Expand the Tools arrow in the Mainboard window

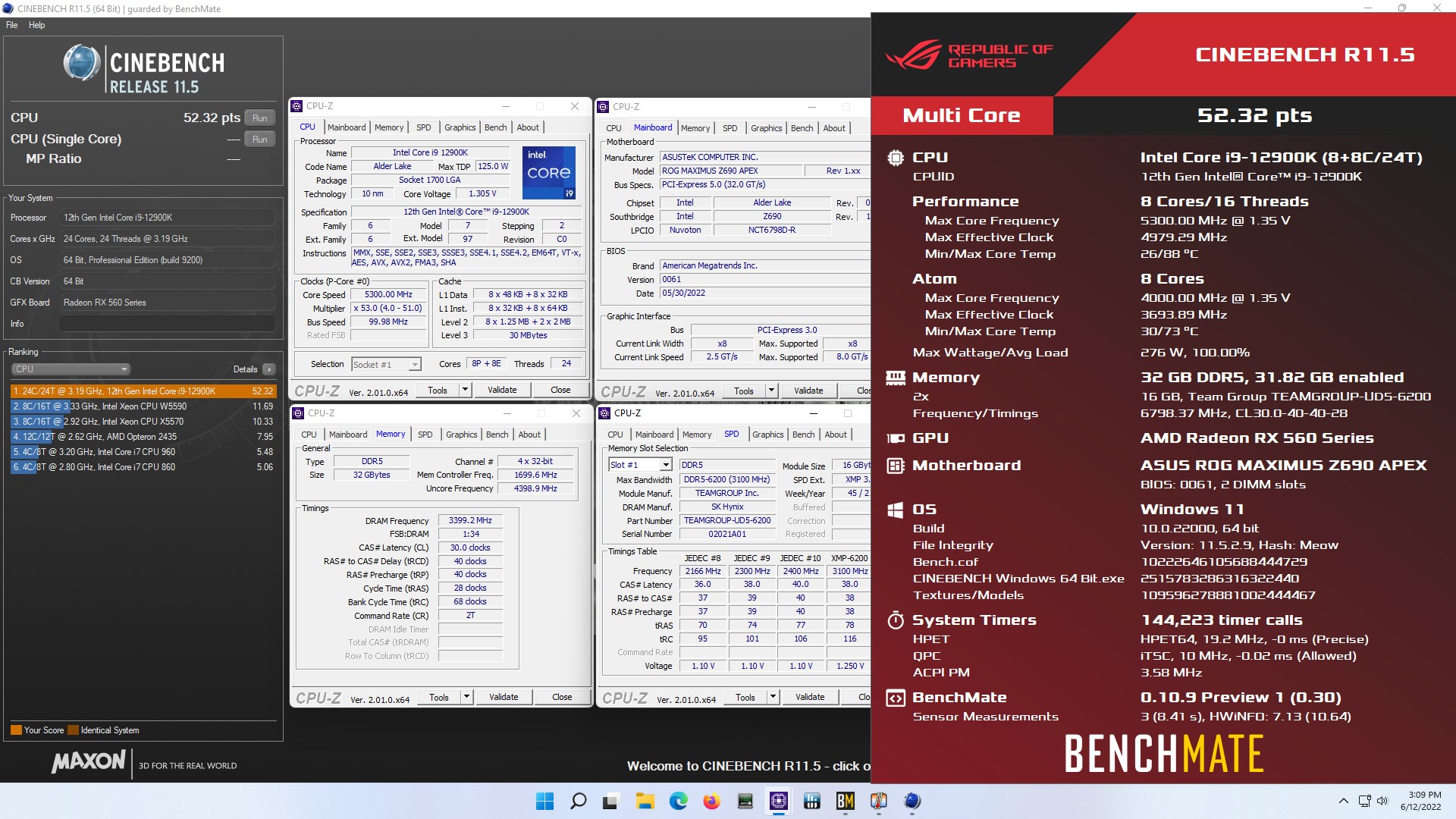pyautogui.click(x=772, y=391)
